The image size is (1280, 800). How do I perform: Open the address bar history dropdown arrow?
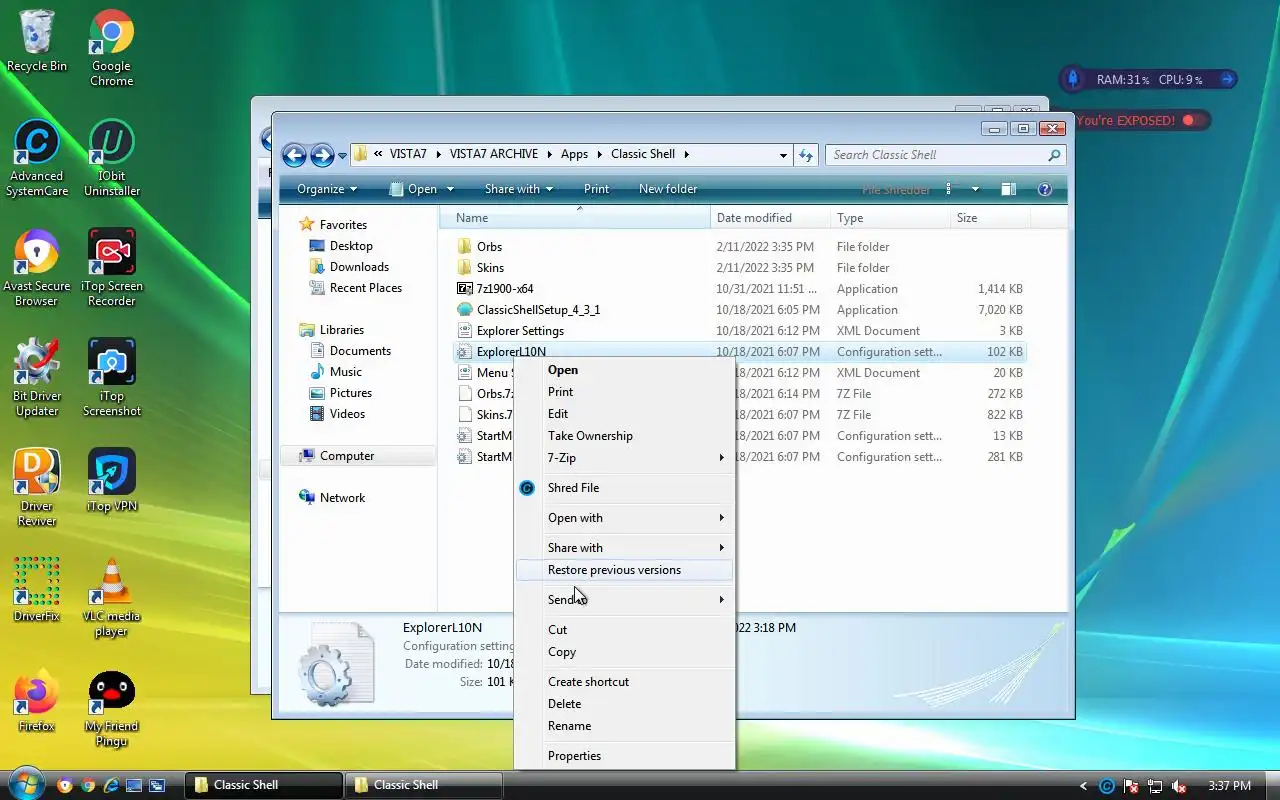[x=783, y=155]
